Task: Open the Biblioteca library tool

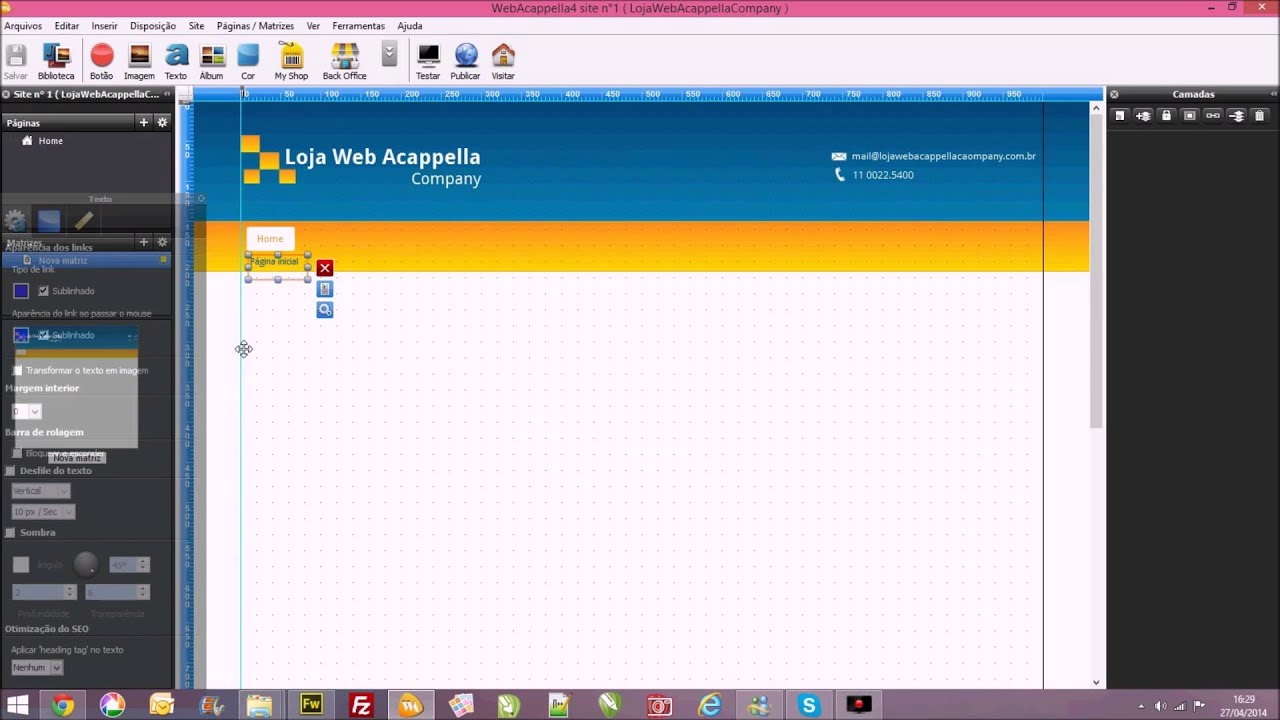Action: [x=56, y=61]
